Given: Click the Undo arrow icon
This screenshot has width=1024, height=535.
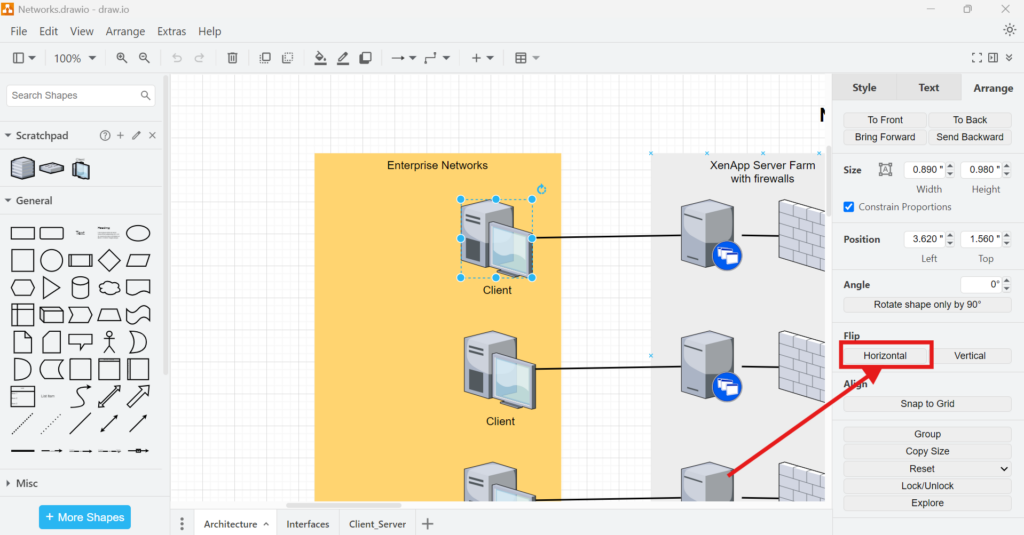Looking at the screenshot, I should point(177,58).
